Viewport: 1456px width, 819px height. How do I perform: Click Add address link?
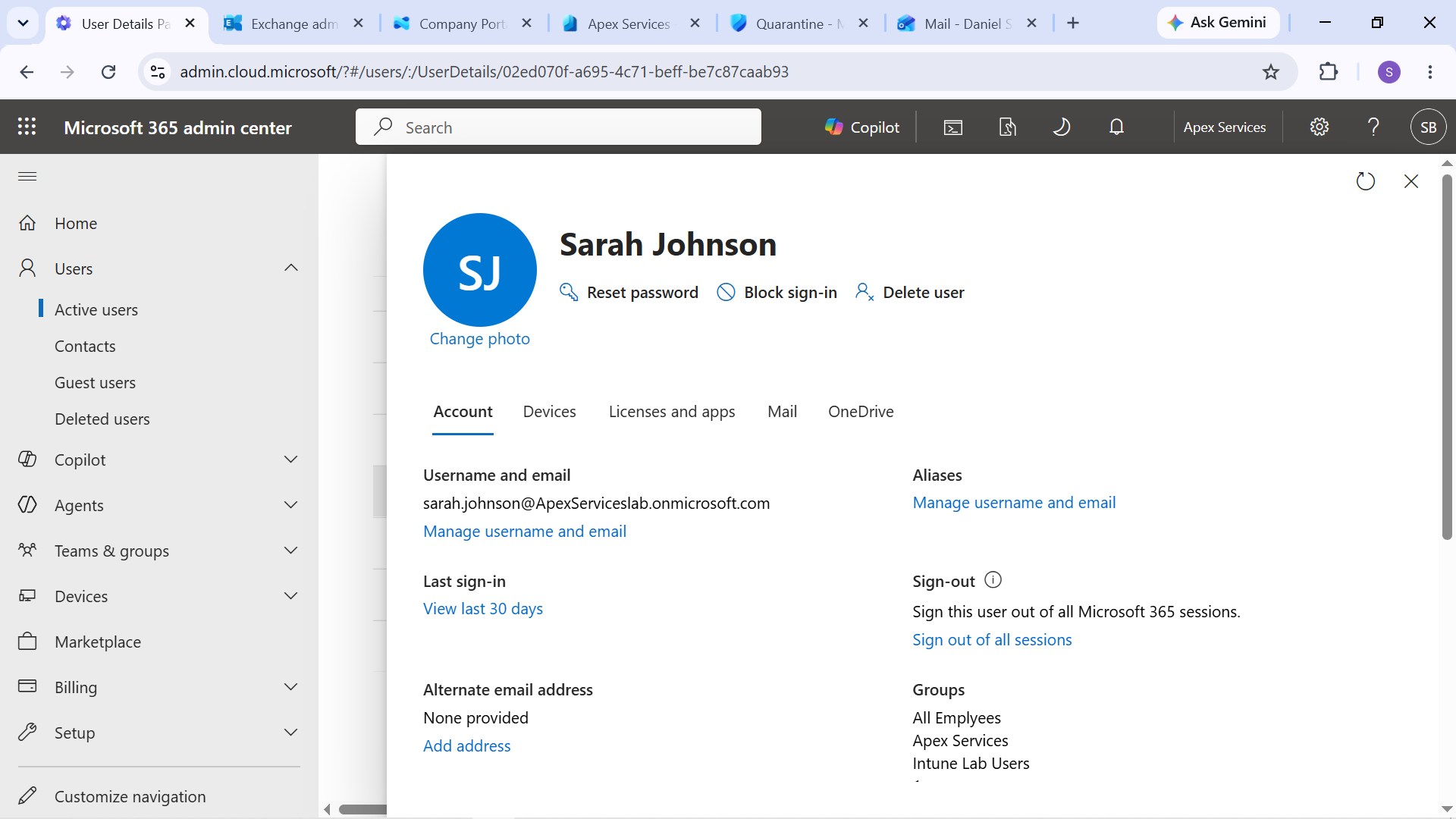click(467, 745)
